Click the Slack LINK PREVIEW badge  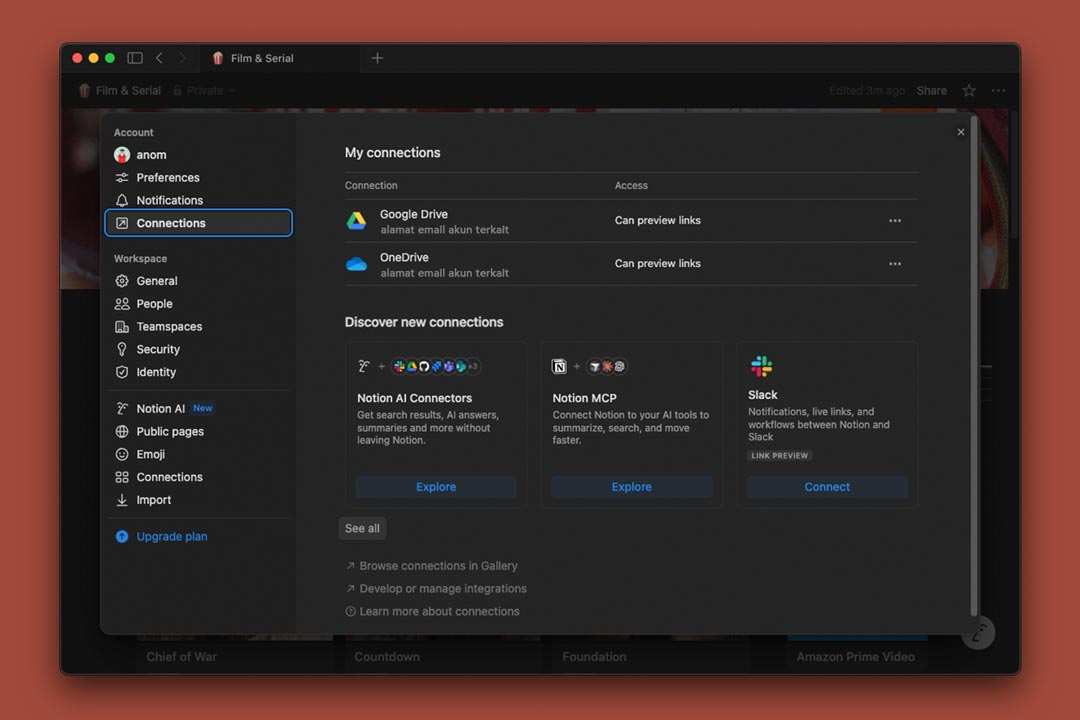pos(780,455)
